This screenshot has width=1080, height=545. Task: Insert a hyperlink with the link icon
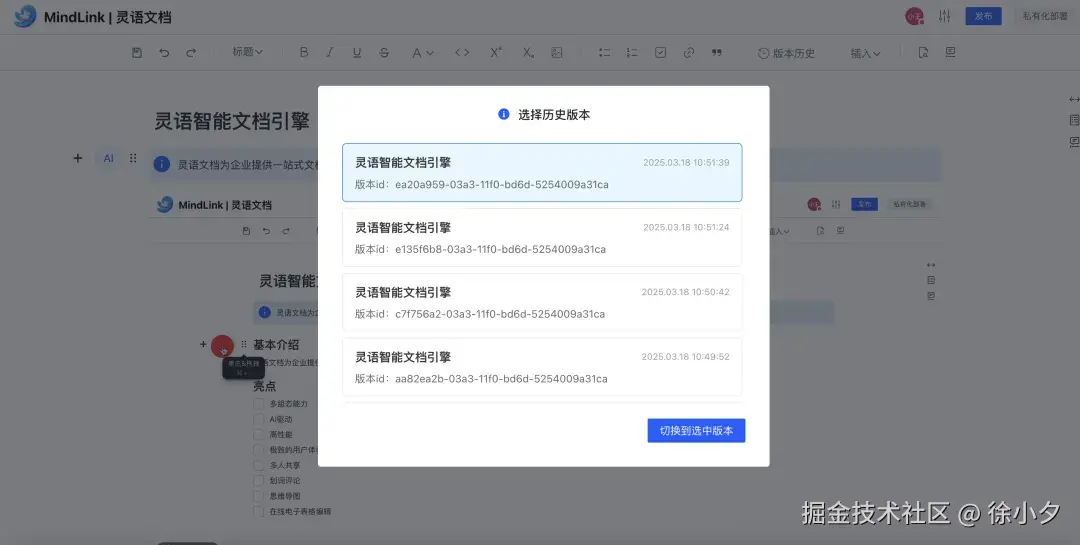(x=689, y=52)
